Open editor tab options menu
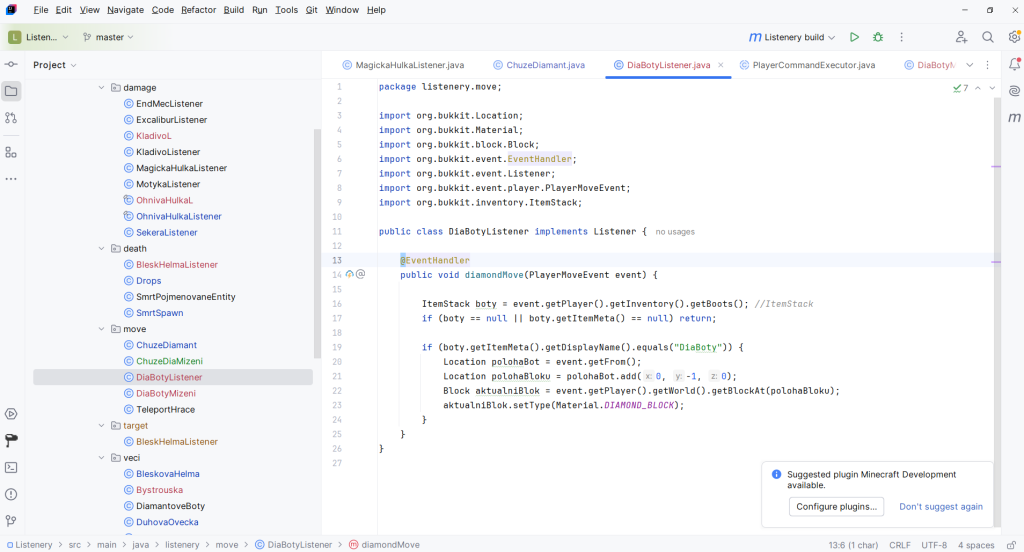 pos(987,65)
